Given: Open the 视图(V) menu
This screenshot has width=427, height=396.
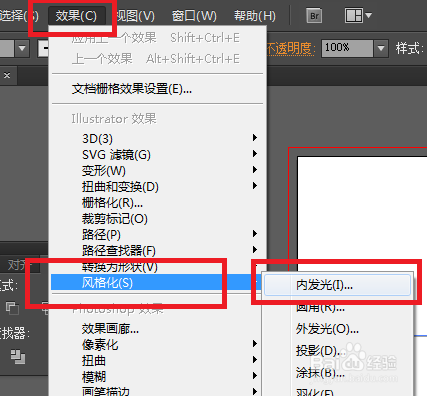Looking at the screenshot, I should pyautogui.click(x=136, y=16).
